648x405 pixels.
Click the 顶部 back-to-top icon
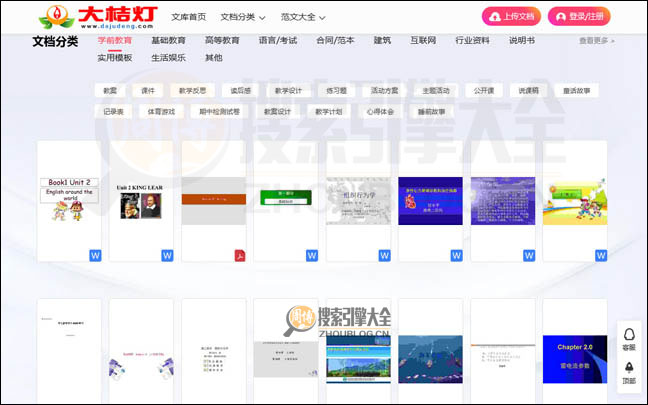coord(629,373)
